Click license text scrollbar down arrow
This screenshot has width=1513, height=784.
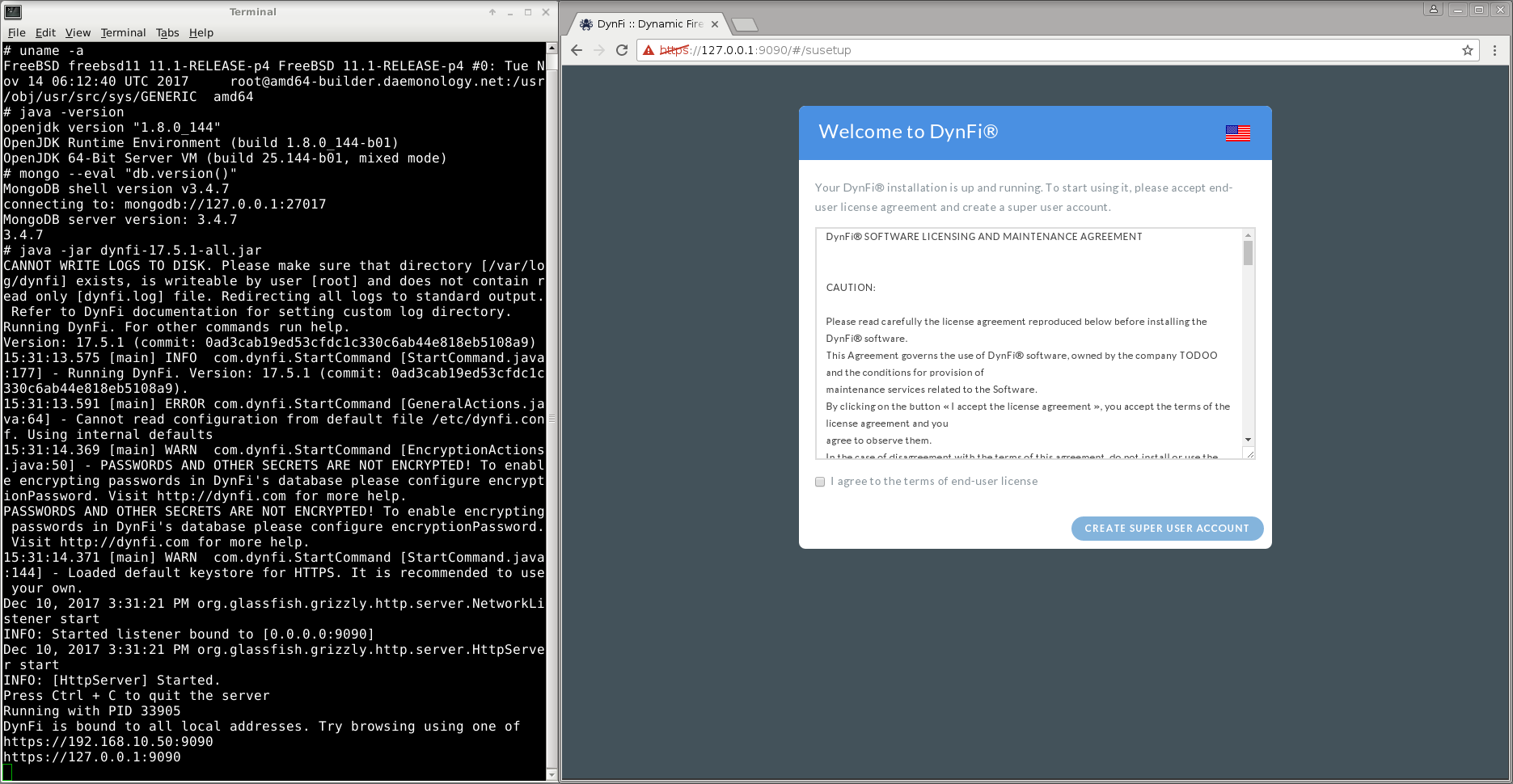point(1248,440)
